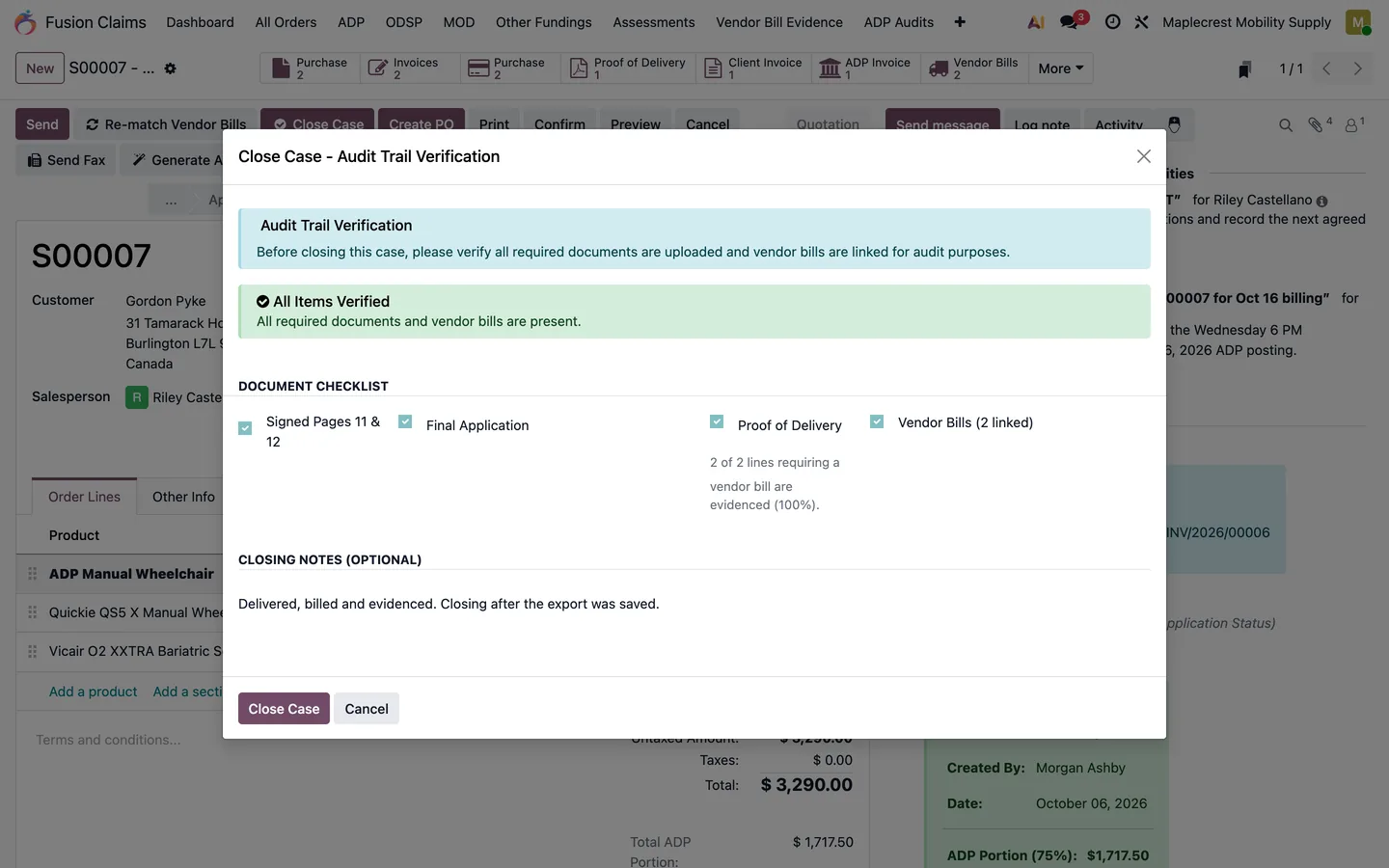Open the All Orders menu
Viewport: 1389px width, 868px height.
[x=286, y=22]
